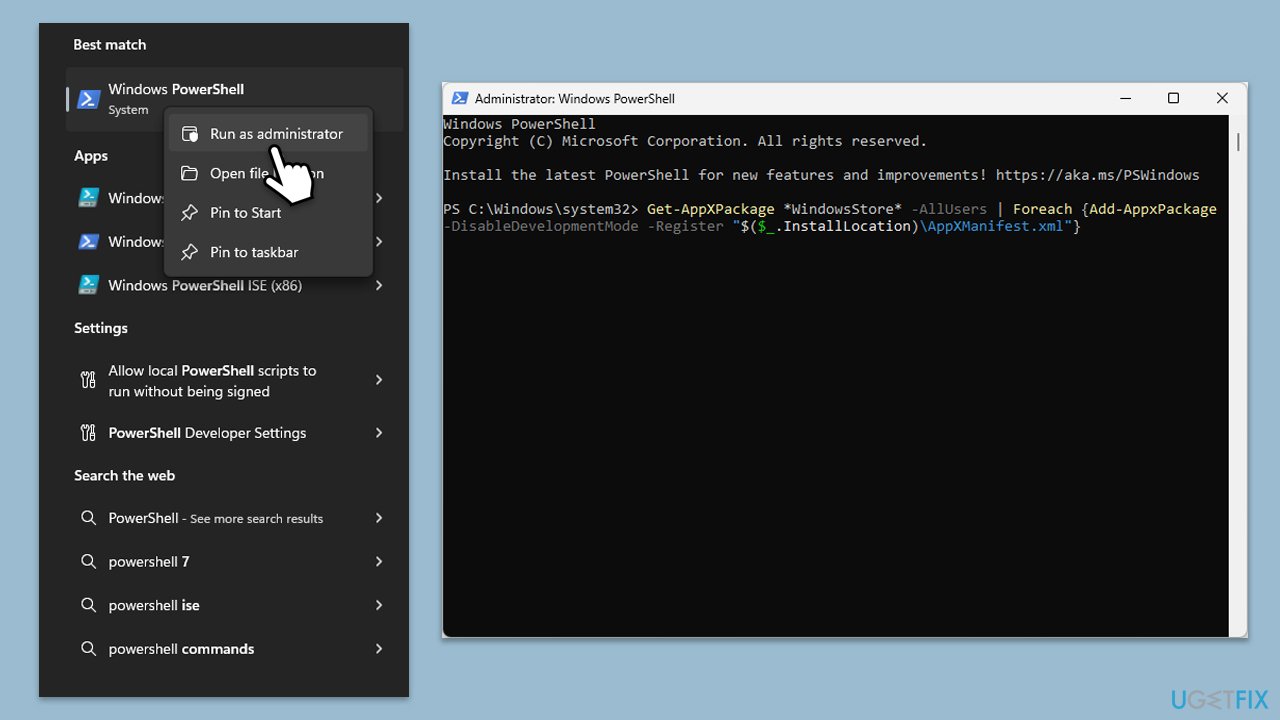Screen dimensions: 1280x720
Task: Expand options for Windows PowerShell ISE (x86)
Action: pos(379,285)
